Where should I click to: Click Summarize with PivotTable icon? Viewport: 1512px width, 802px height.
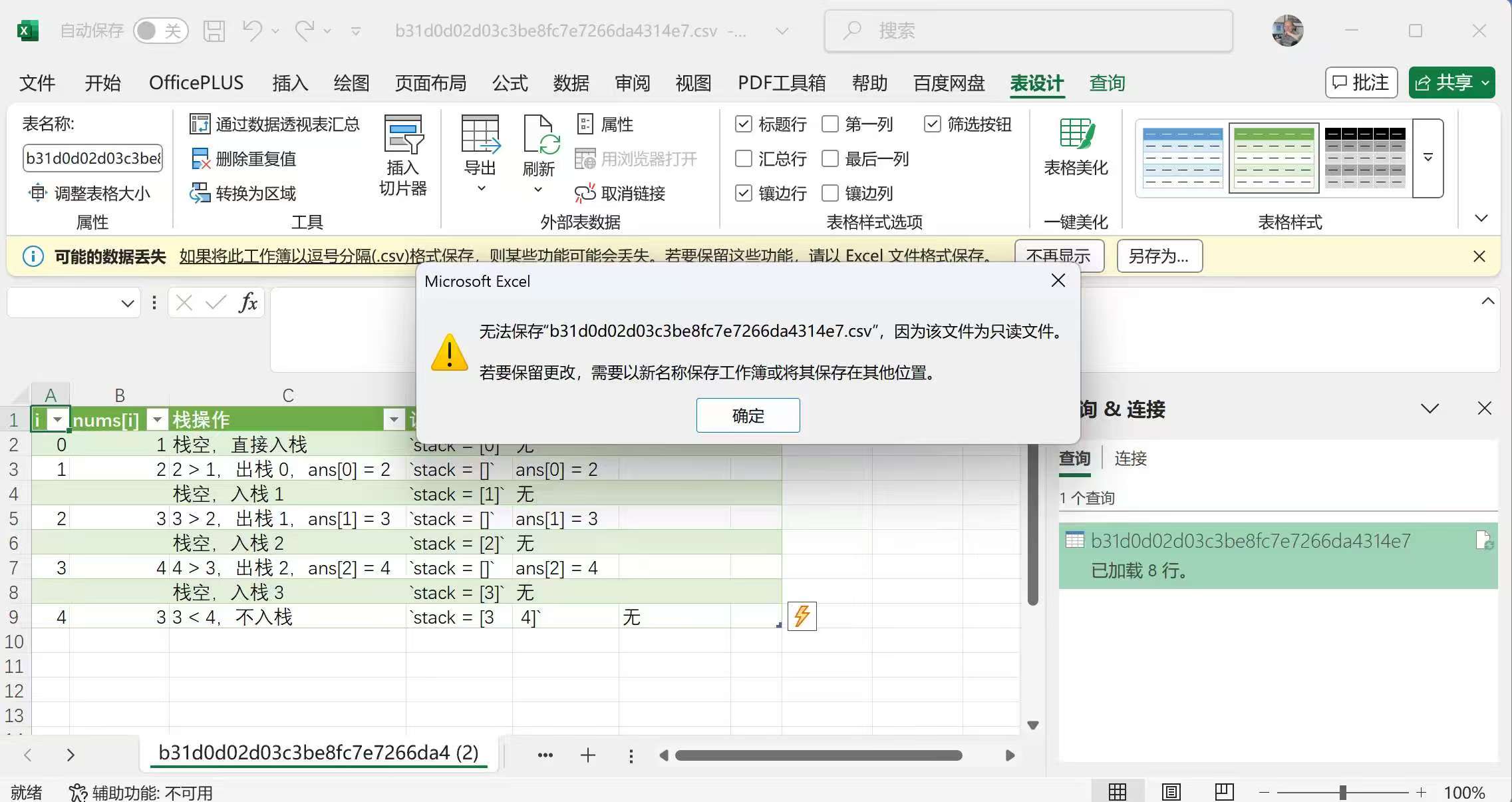pos(200,124)
